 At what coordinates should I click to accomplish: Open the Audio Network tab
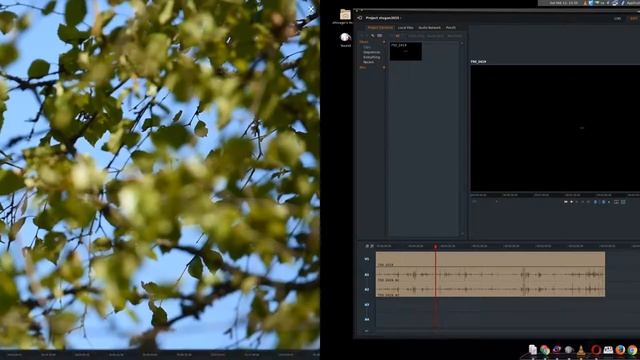429,28
